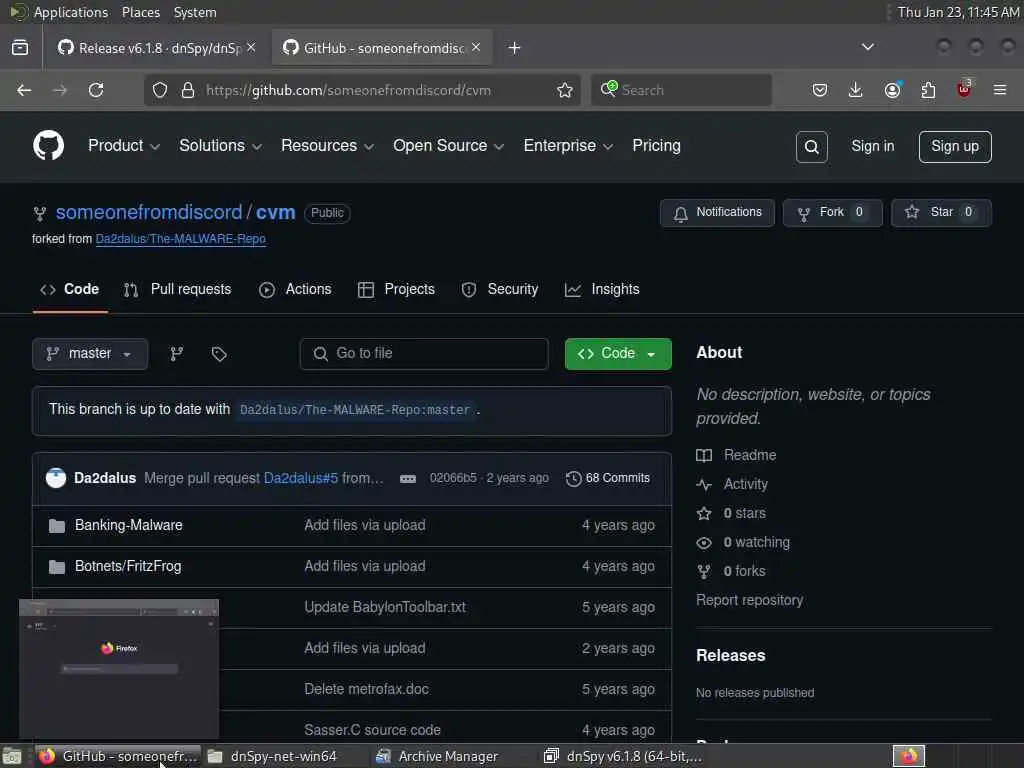View the 68 Commits history
This screenshot has height=768, width=1024.
point(607,479)
